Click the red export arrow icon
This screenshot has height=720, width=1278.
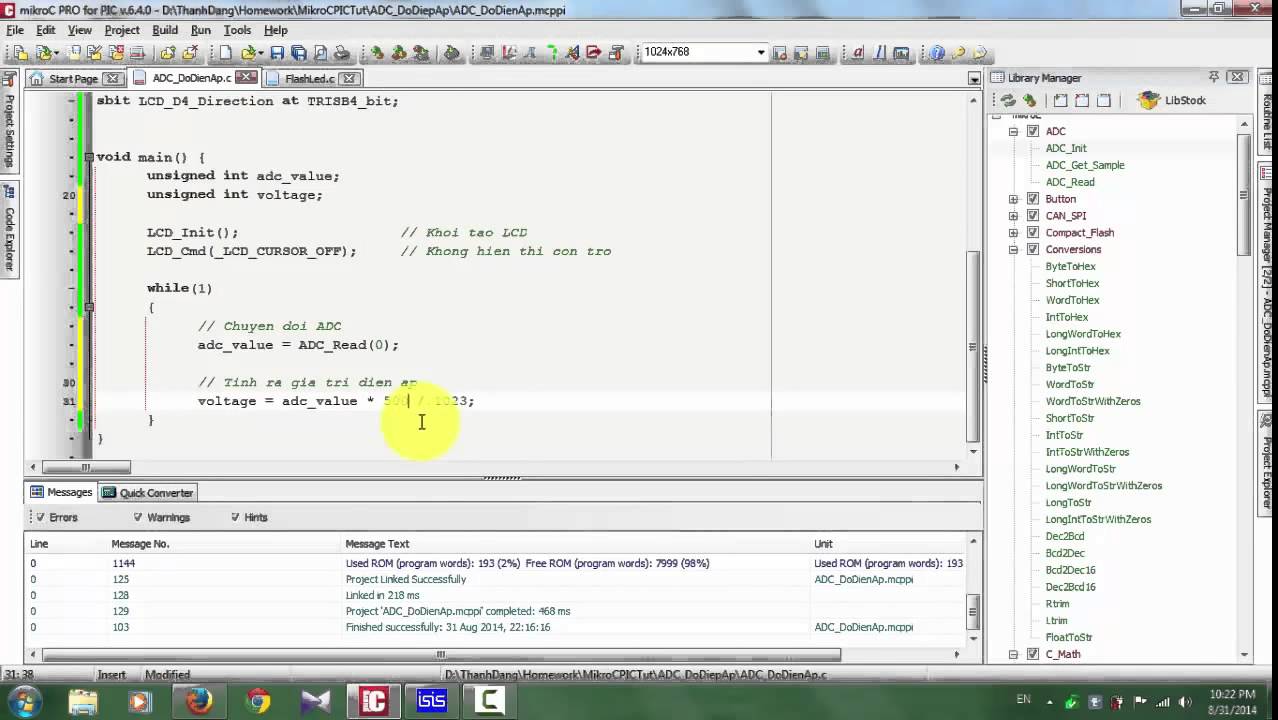click(x=594, y=53)
